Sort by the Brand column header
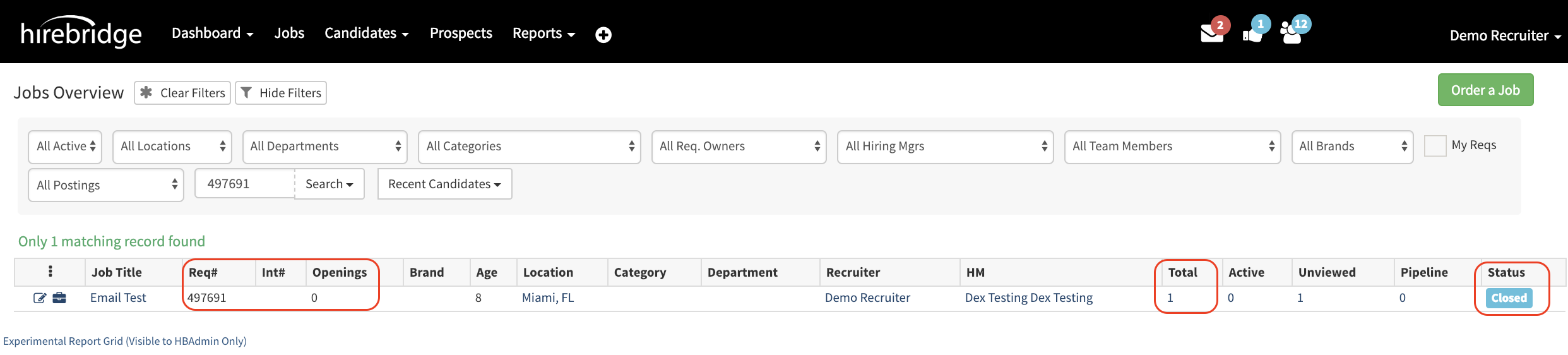Viewport: 1568px width, 355px height. (427, 272)
